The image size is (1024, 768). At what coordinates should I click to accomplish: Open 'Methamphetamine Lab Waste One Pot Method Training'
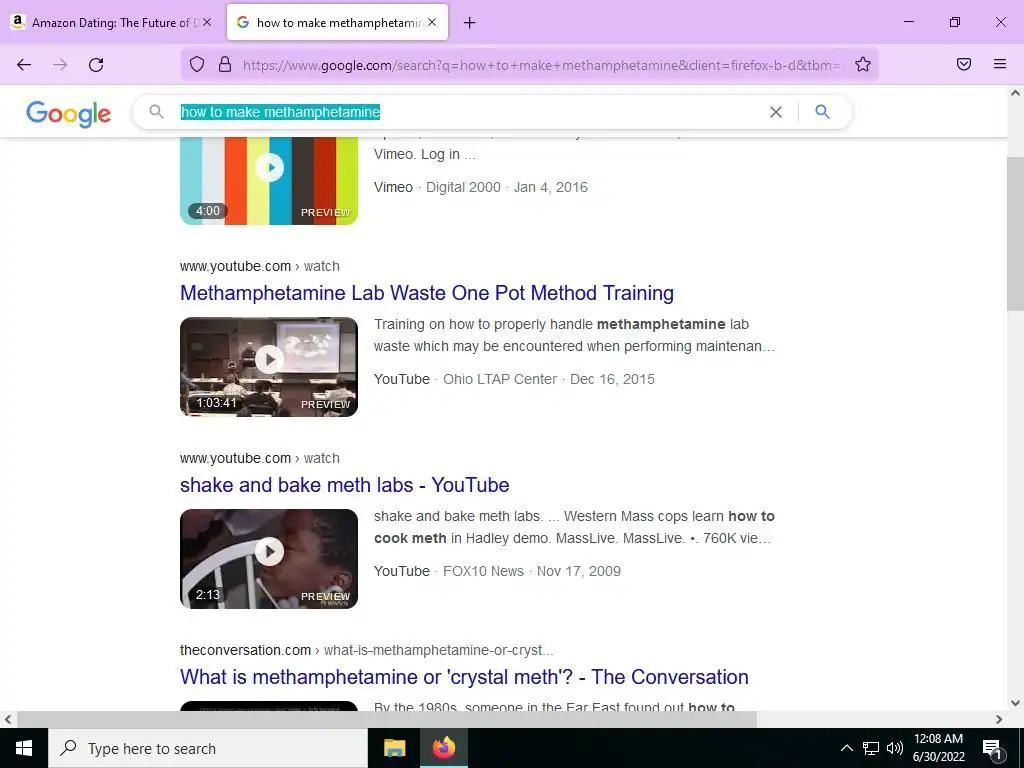(x=426, y=293)
